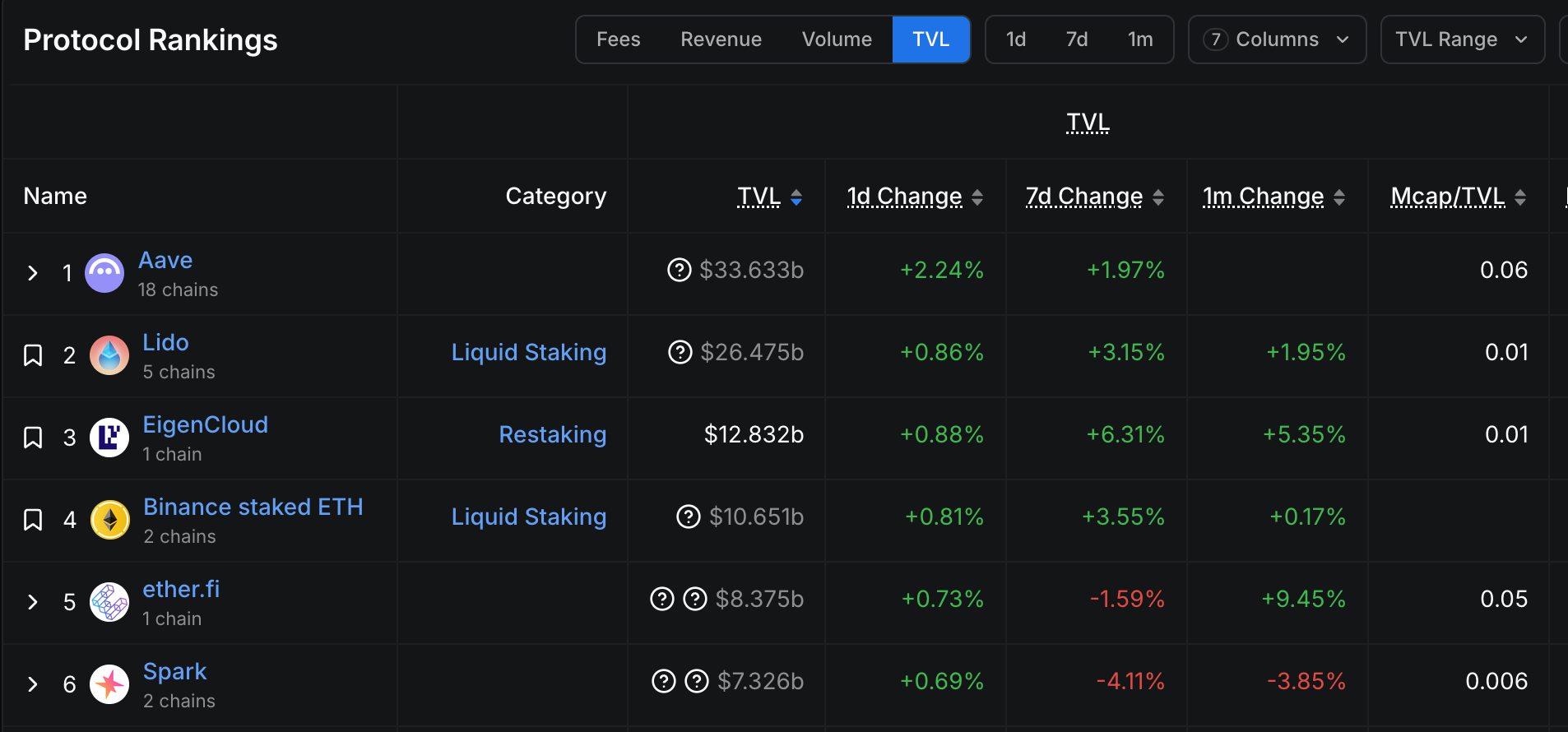The height and width of the screenshot is (732, 1568).
Task: Bookmark the Lido protocol
Action: [x=33, y=355]
